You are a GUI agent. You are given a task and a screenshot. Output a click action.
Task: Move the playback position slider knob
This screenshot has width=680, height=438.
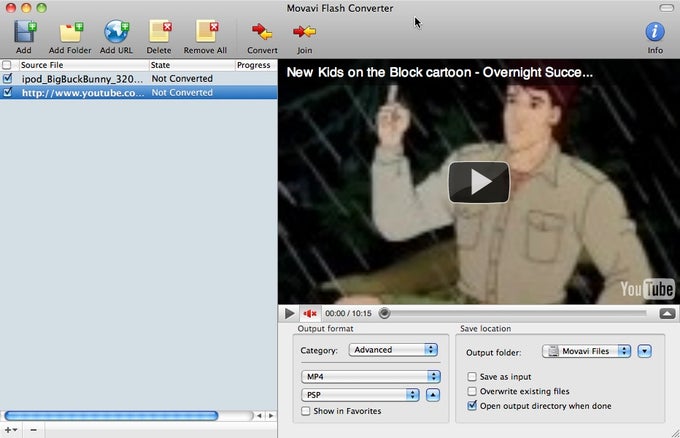[384, 313]
